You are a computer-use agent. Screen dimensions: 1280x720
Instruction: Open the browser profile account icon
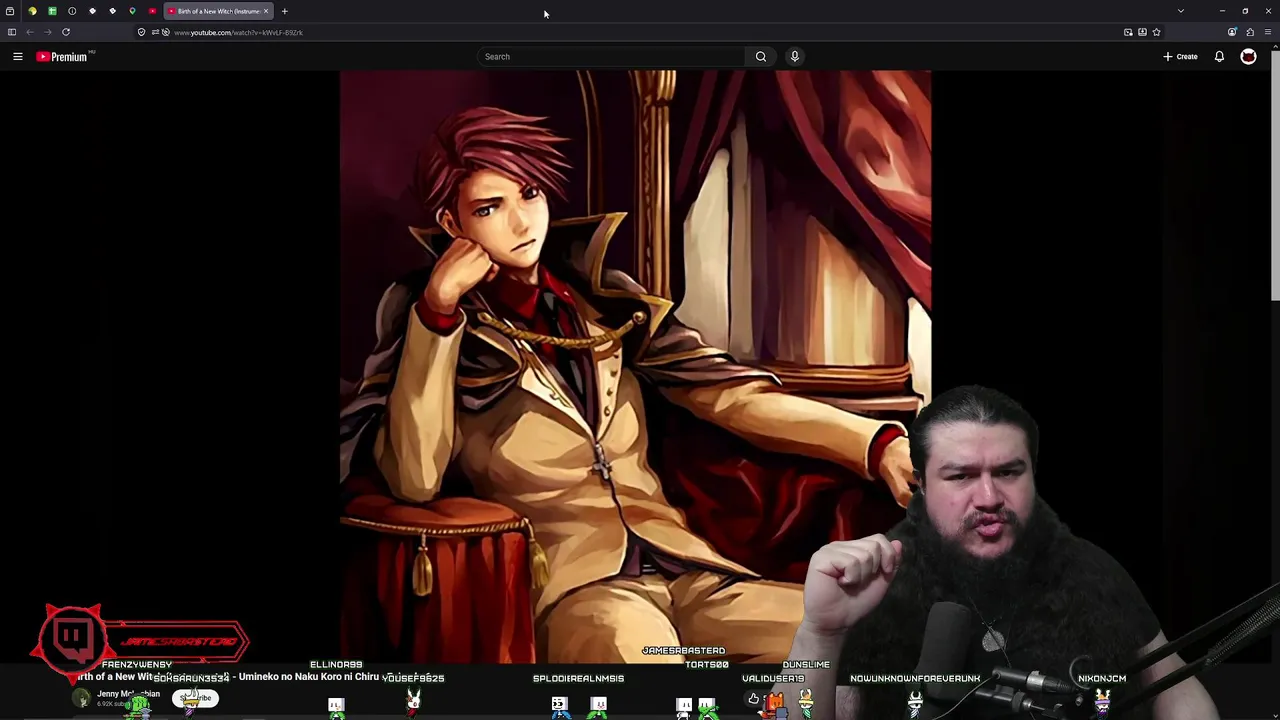click(x=1232, y=32)
